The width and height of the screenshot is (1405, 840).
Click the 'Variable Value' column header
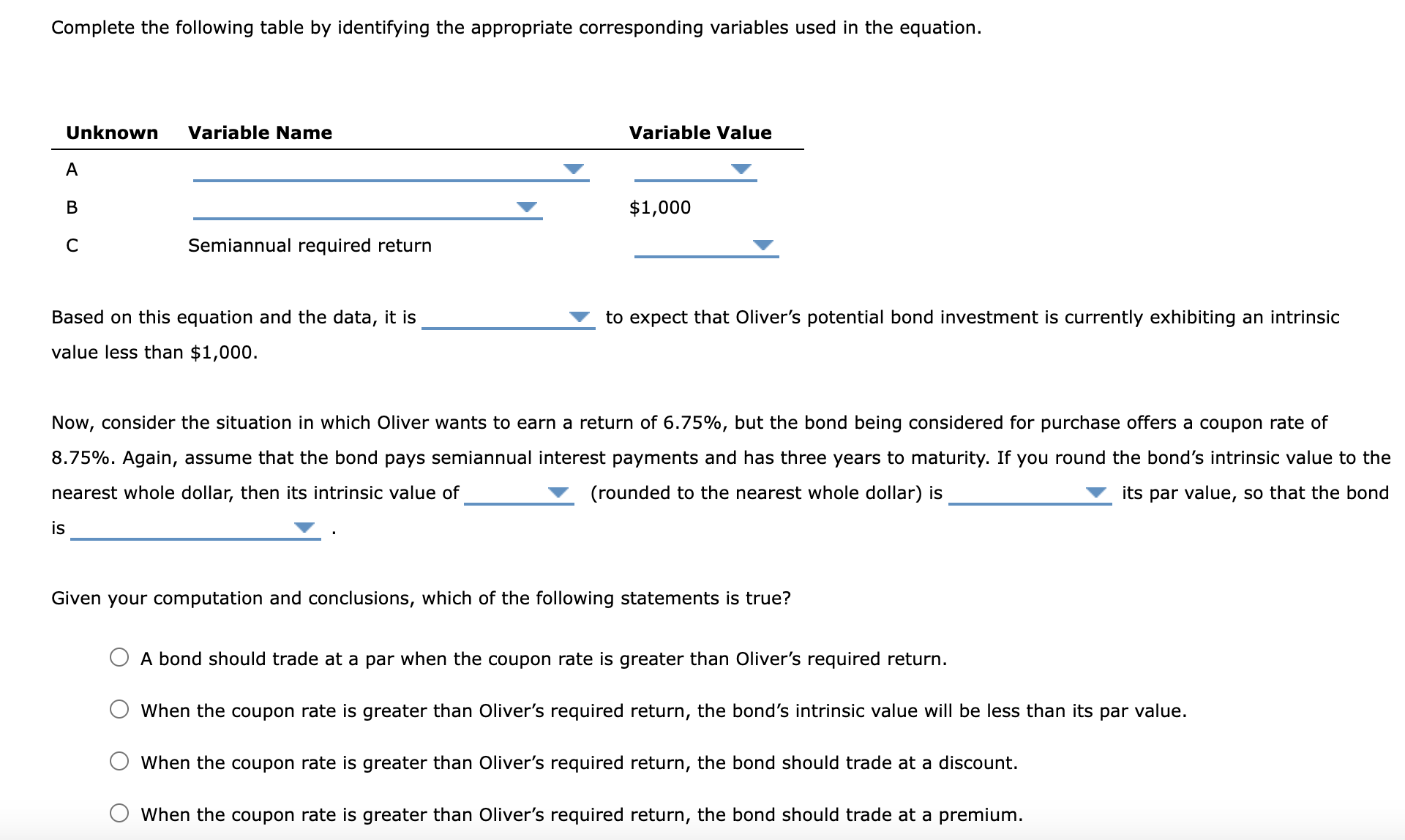700,132
